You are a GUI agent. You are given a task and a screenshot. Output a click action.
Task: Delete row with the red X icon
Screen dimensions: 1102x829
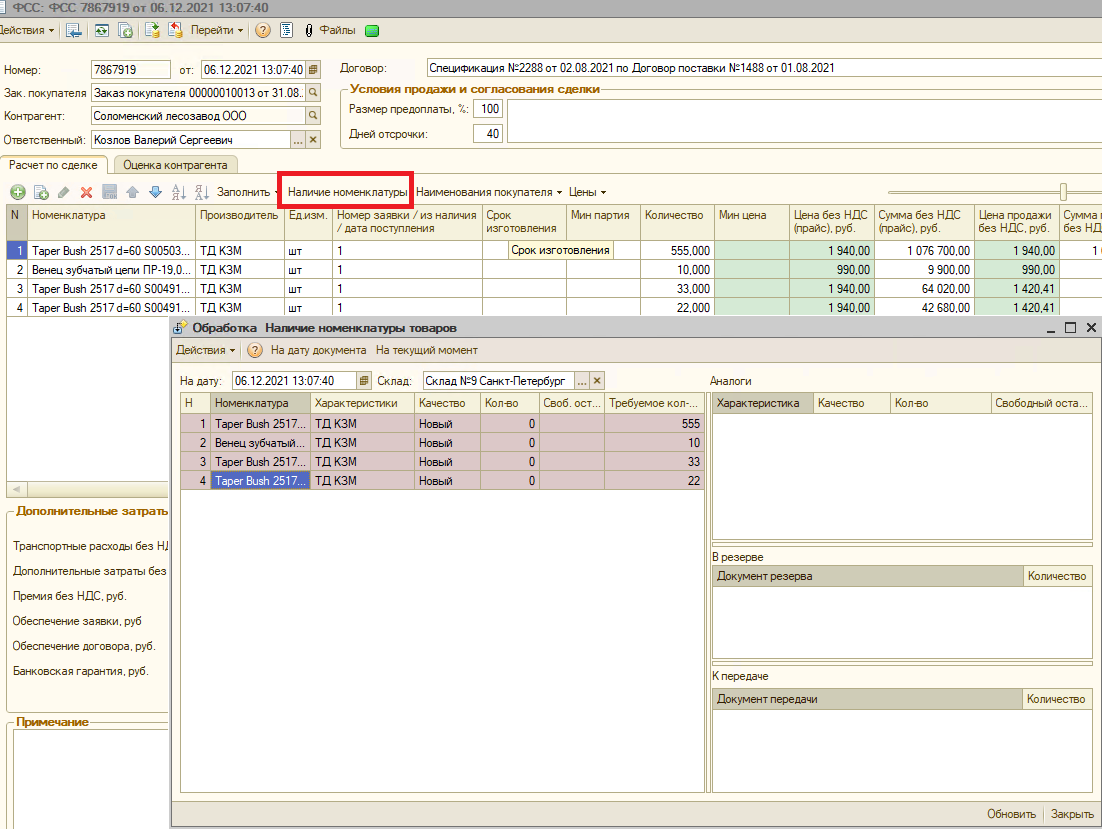86,192
